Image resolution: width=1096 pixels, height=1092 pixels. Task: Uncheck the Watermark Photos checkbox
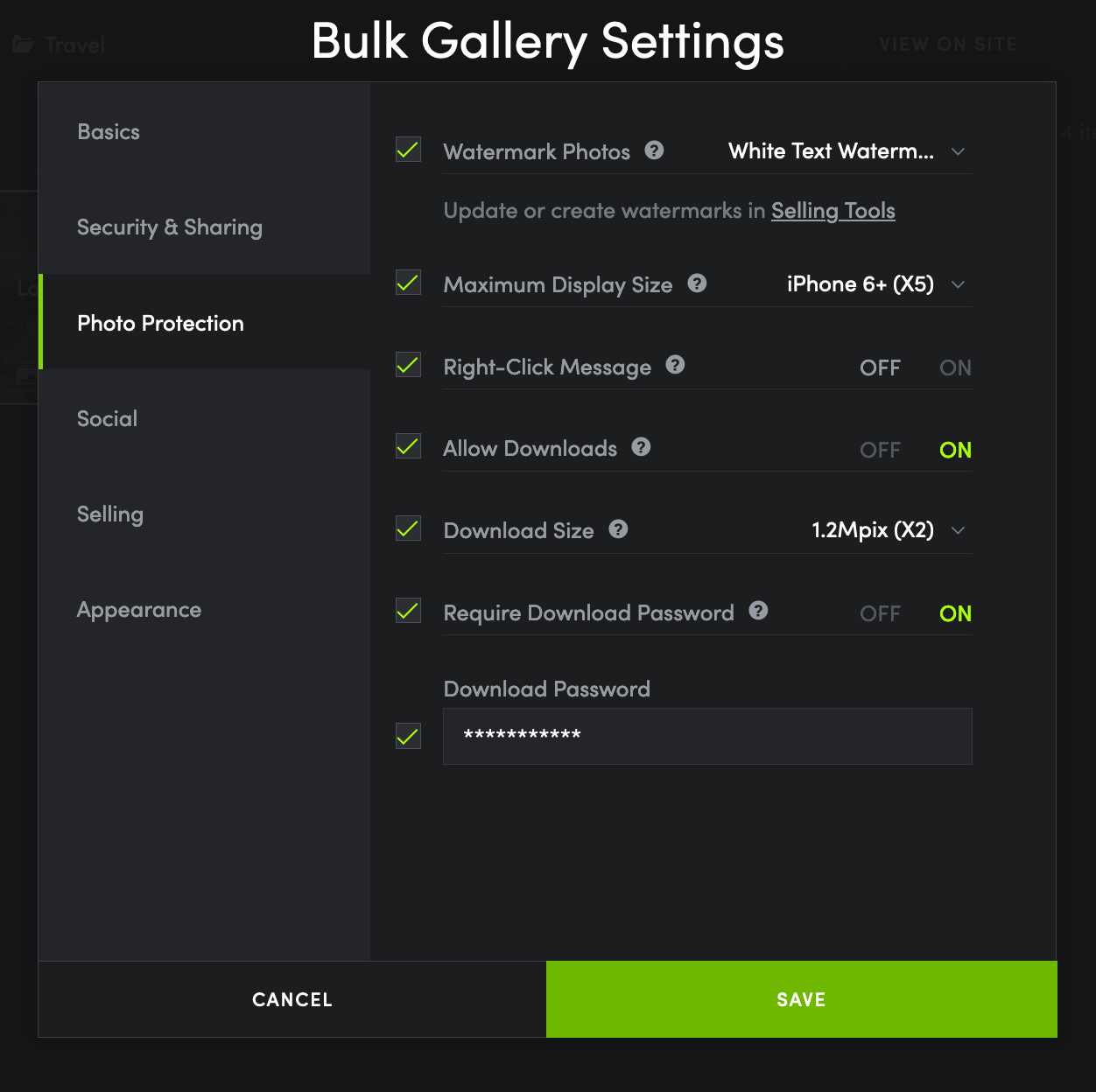point(408,150)
